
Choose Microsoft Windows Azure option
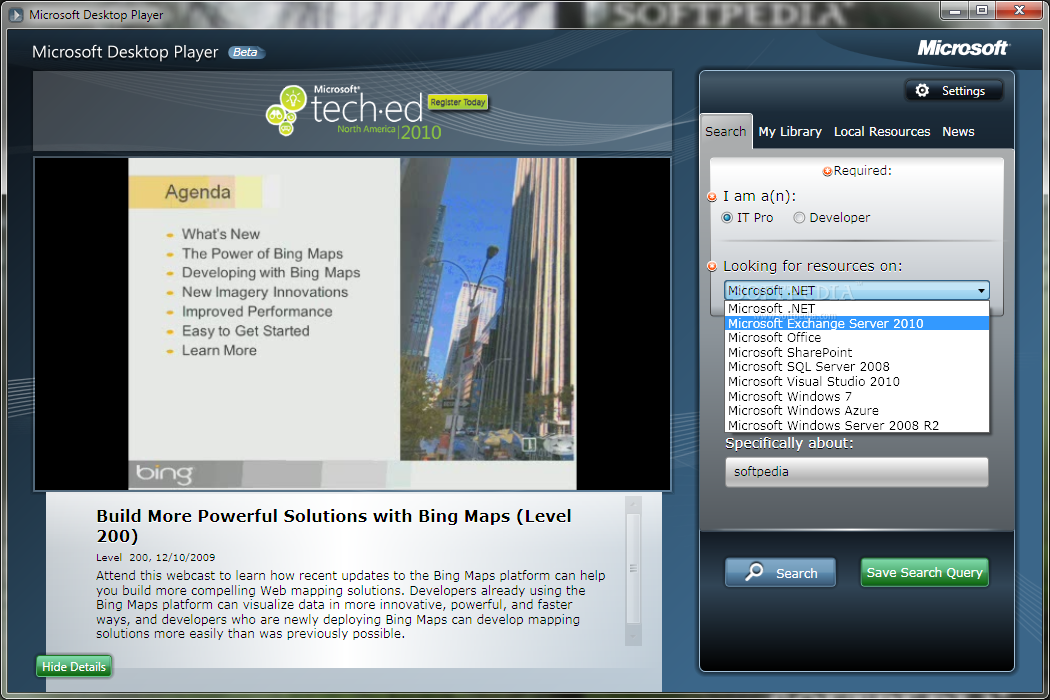pyautogui.click(x=856, y=411)
